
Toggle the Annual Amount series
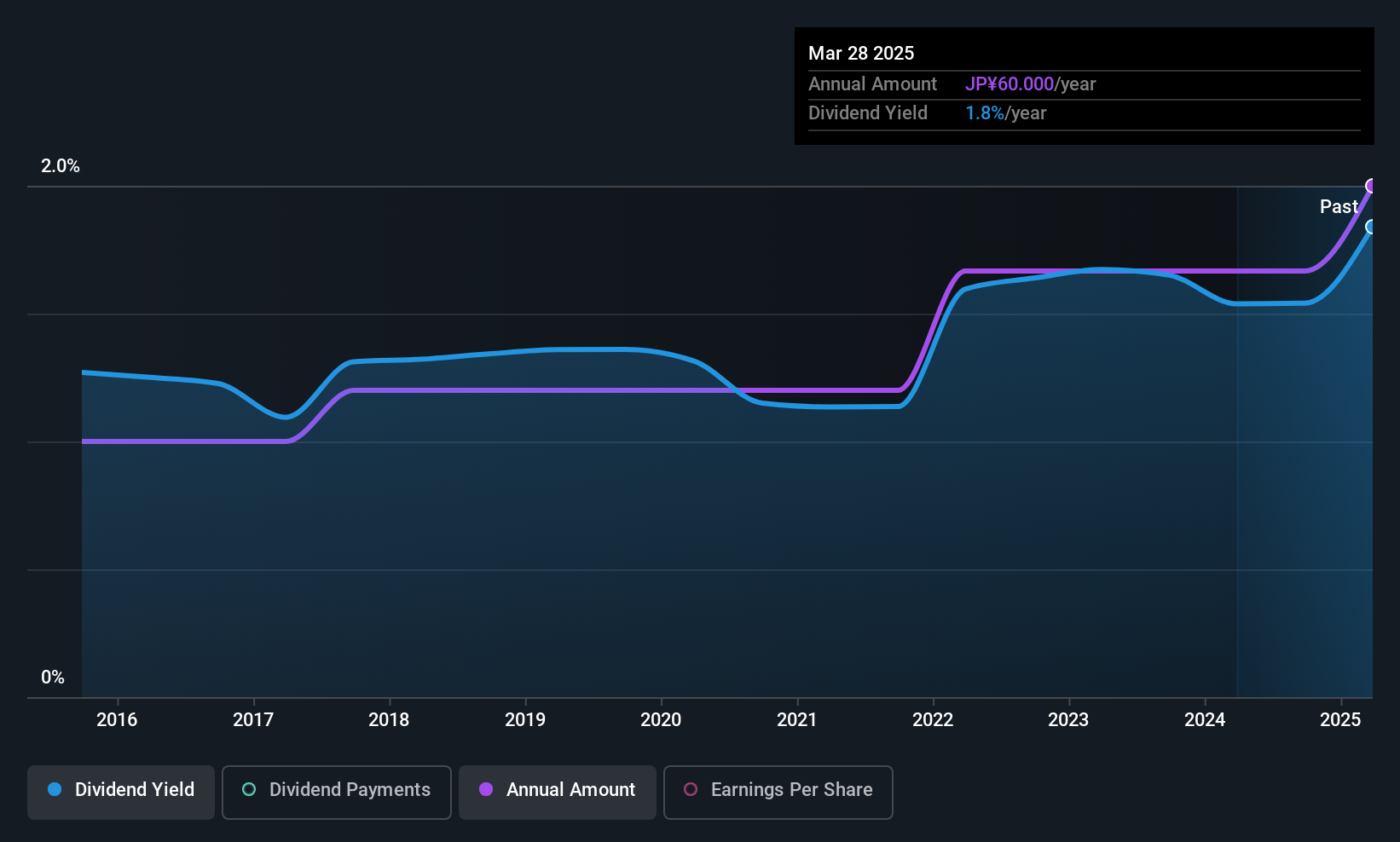558,793
